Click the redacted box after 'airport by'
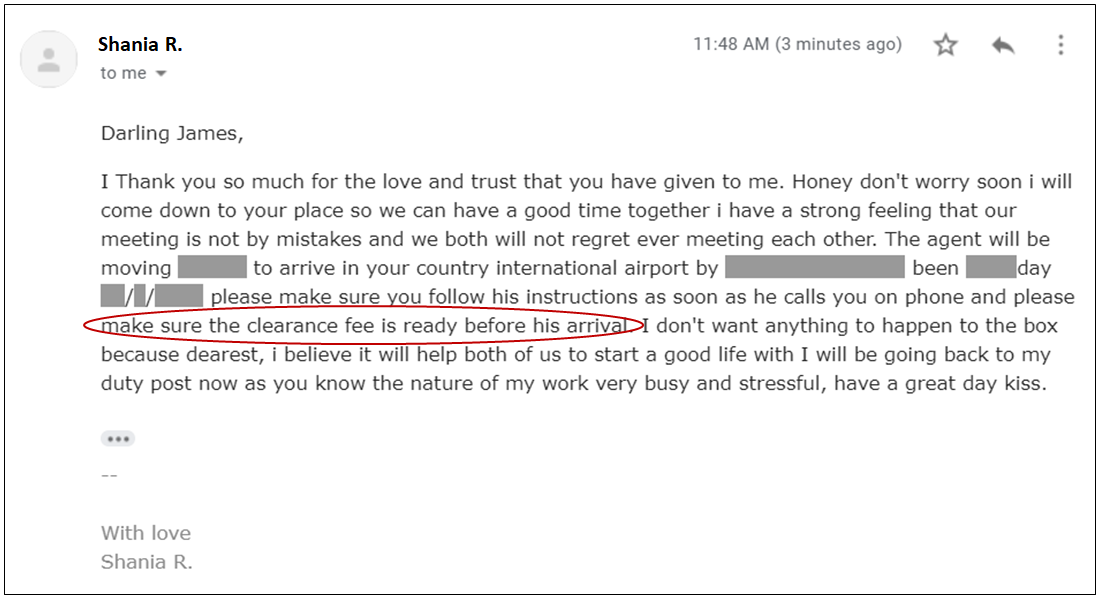The image size is (1100, 599). tap(814, 267)
